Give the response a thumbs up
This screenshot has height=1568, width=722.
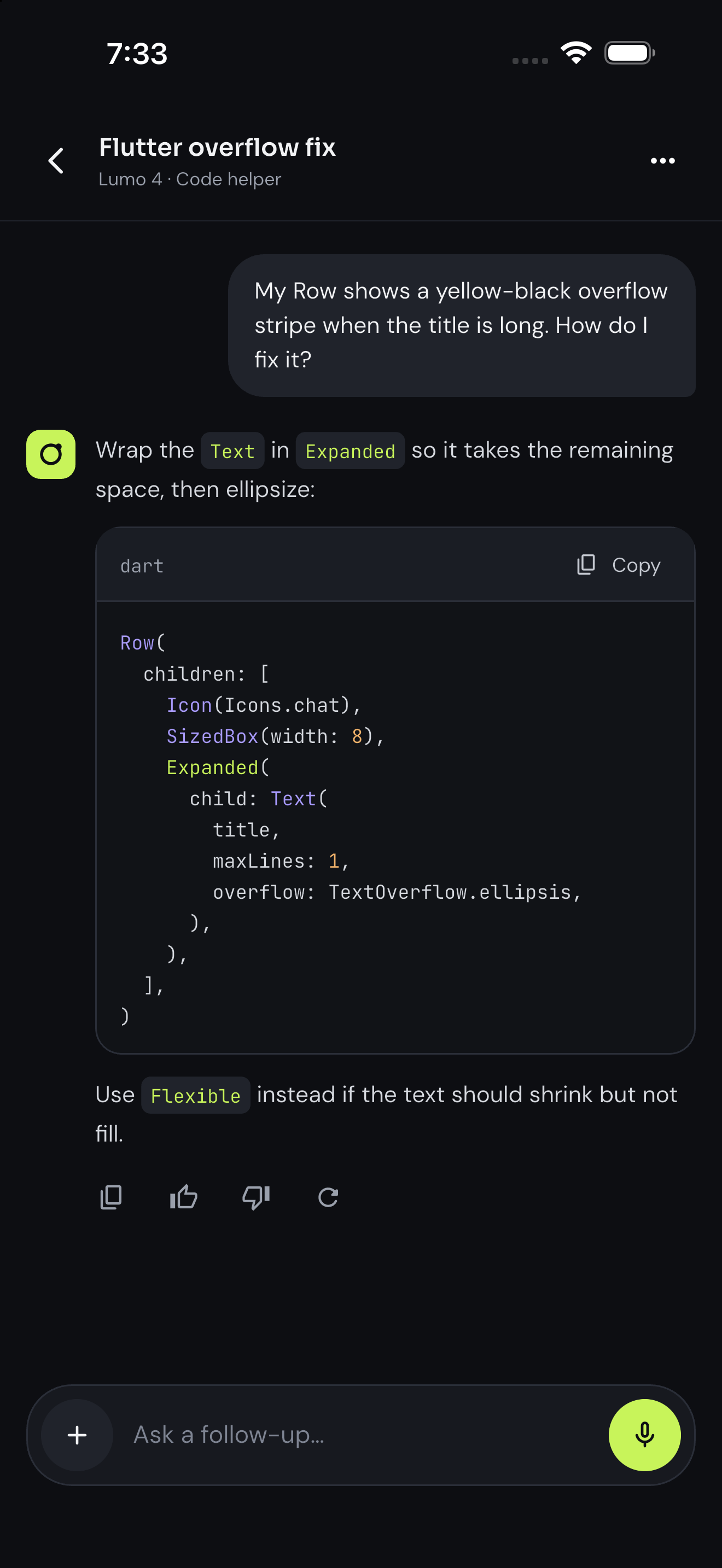pos(183,1197)
